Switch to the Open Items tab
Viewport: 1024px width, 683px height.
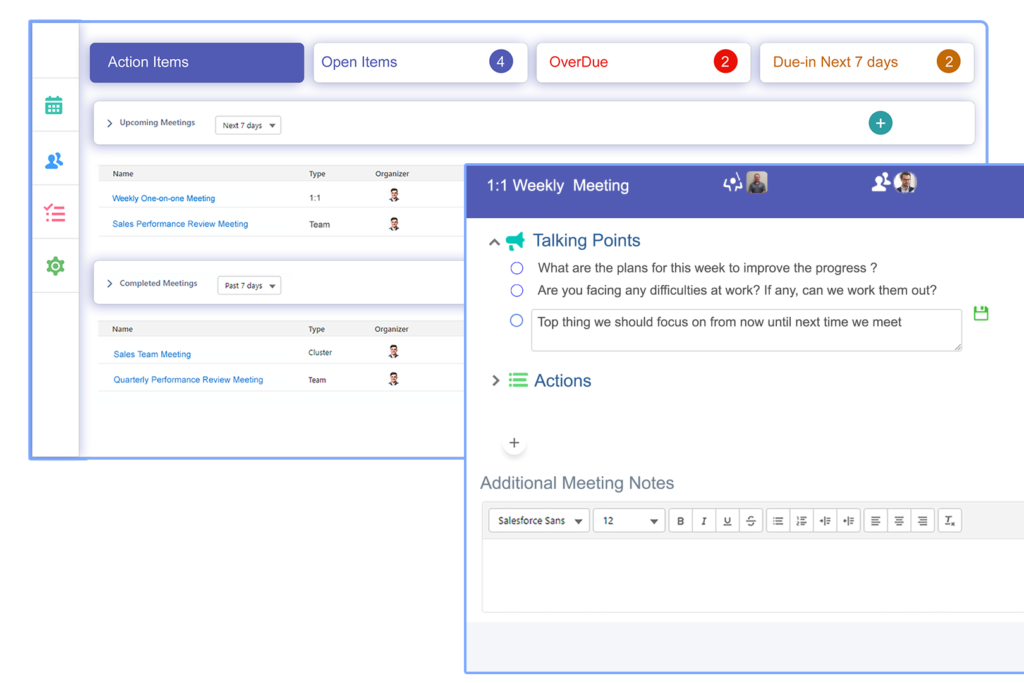pos(420,62)
